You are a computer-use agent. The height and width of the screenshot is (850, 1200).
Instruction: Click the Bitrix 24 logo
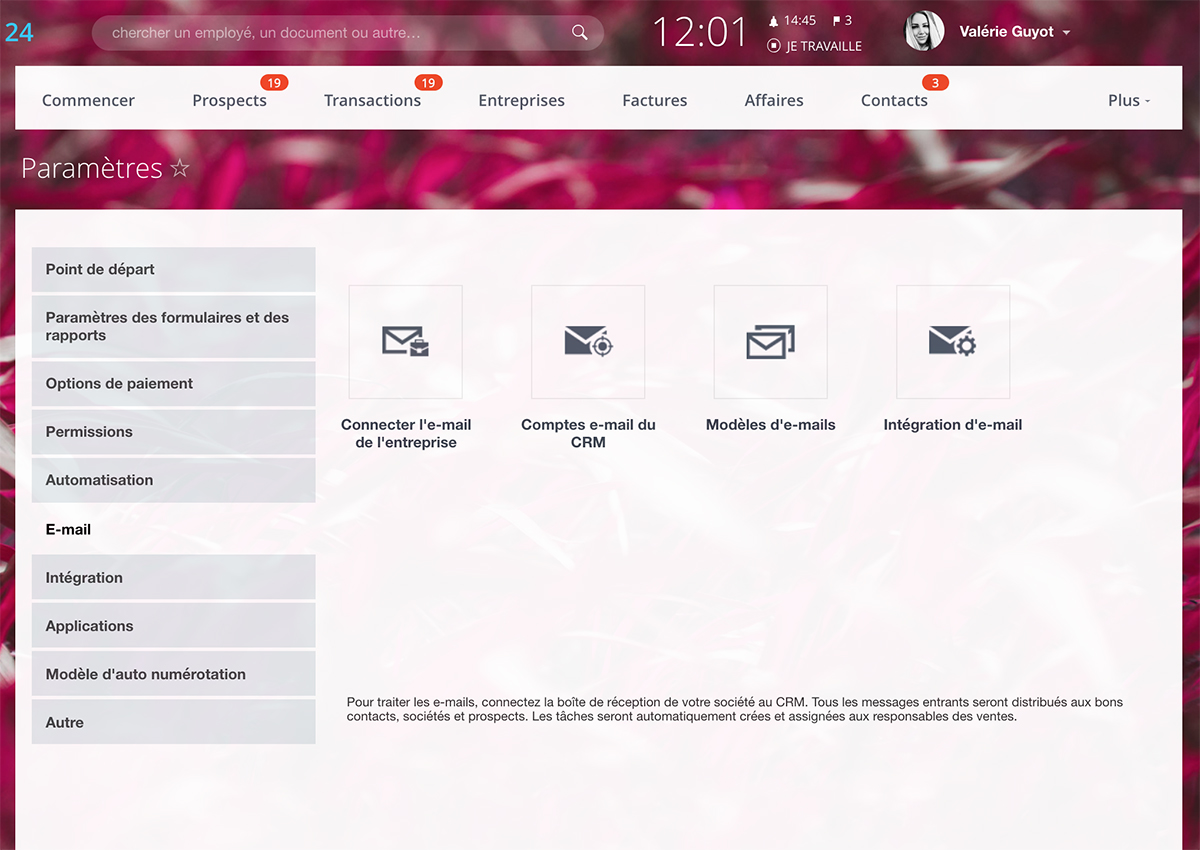(19, 32)
